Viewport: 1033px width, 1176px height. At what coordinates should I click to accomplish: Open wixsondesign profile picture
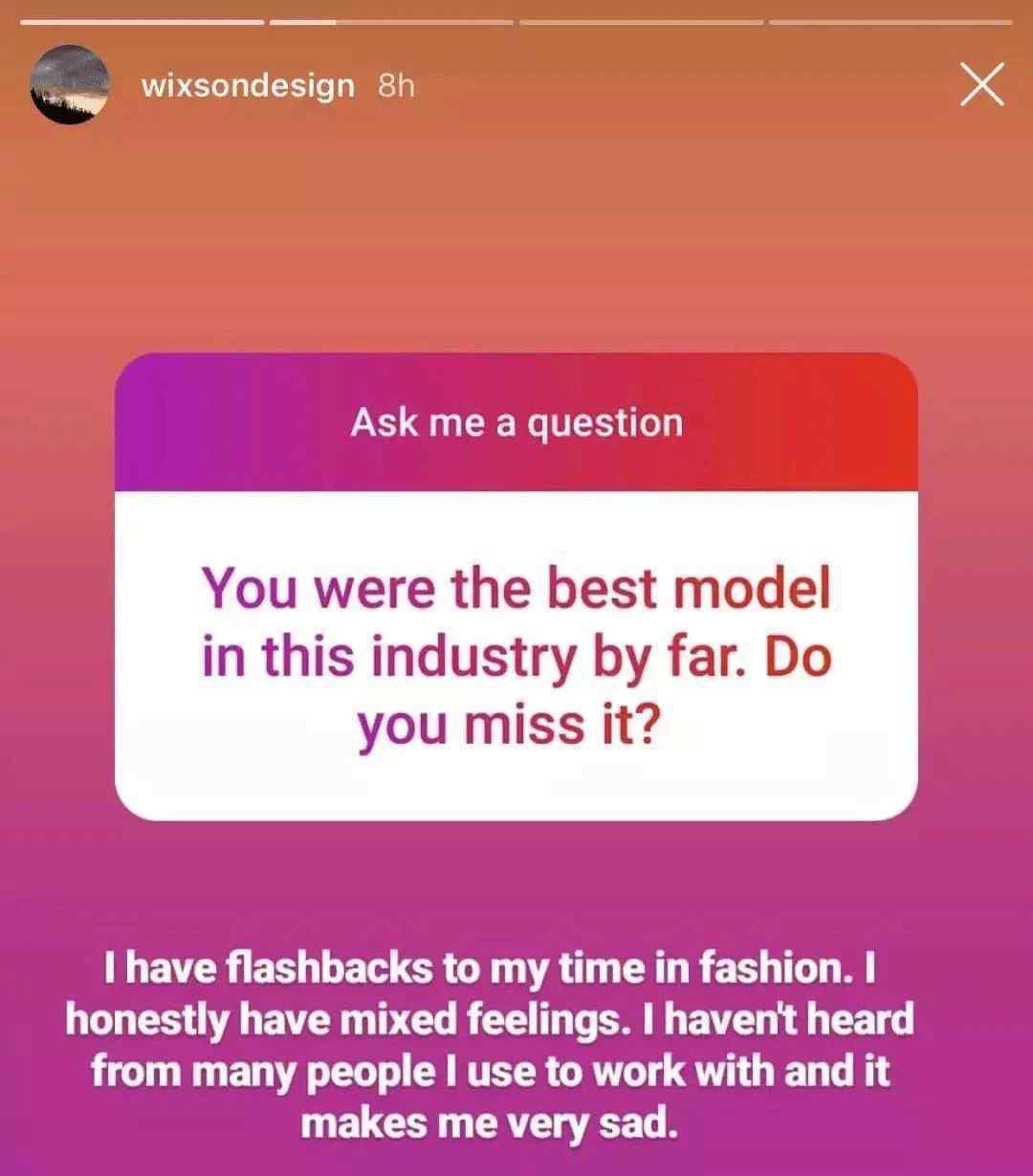(x=69, y=84)
